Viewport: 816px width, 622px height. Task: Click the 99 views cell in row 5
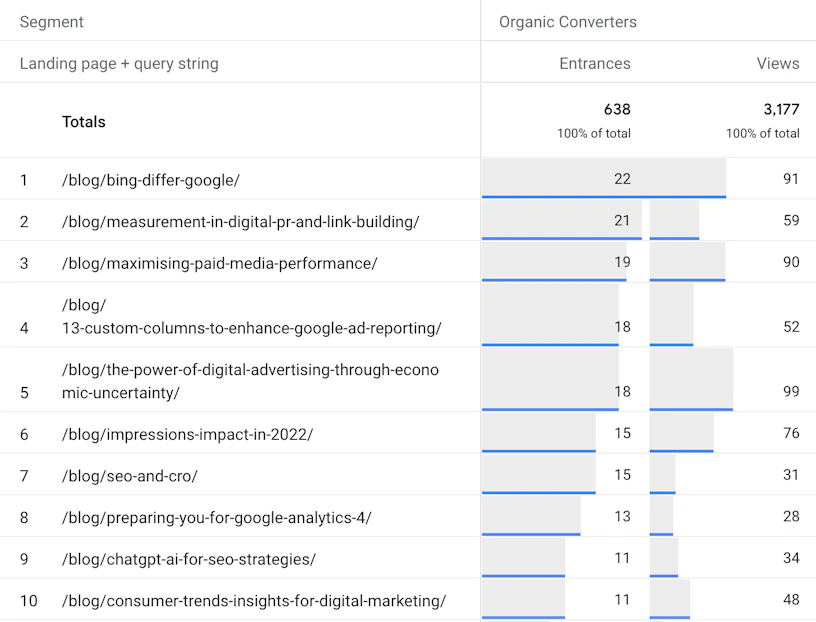click(791, 391)
